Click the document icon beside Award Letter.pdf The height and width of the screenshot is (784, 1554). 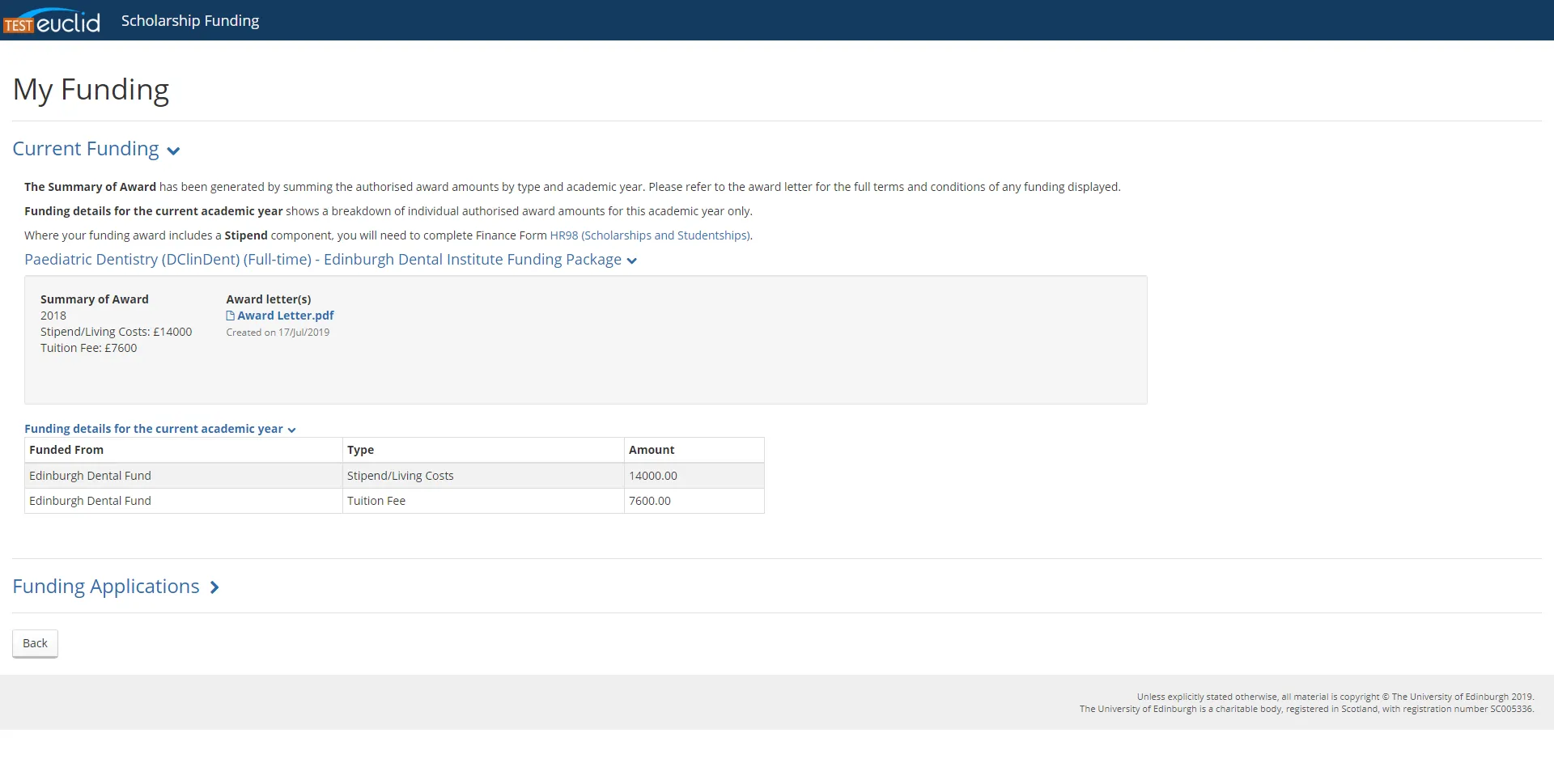pos(230,316)
